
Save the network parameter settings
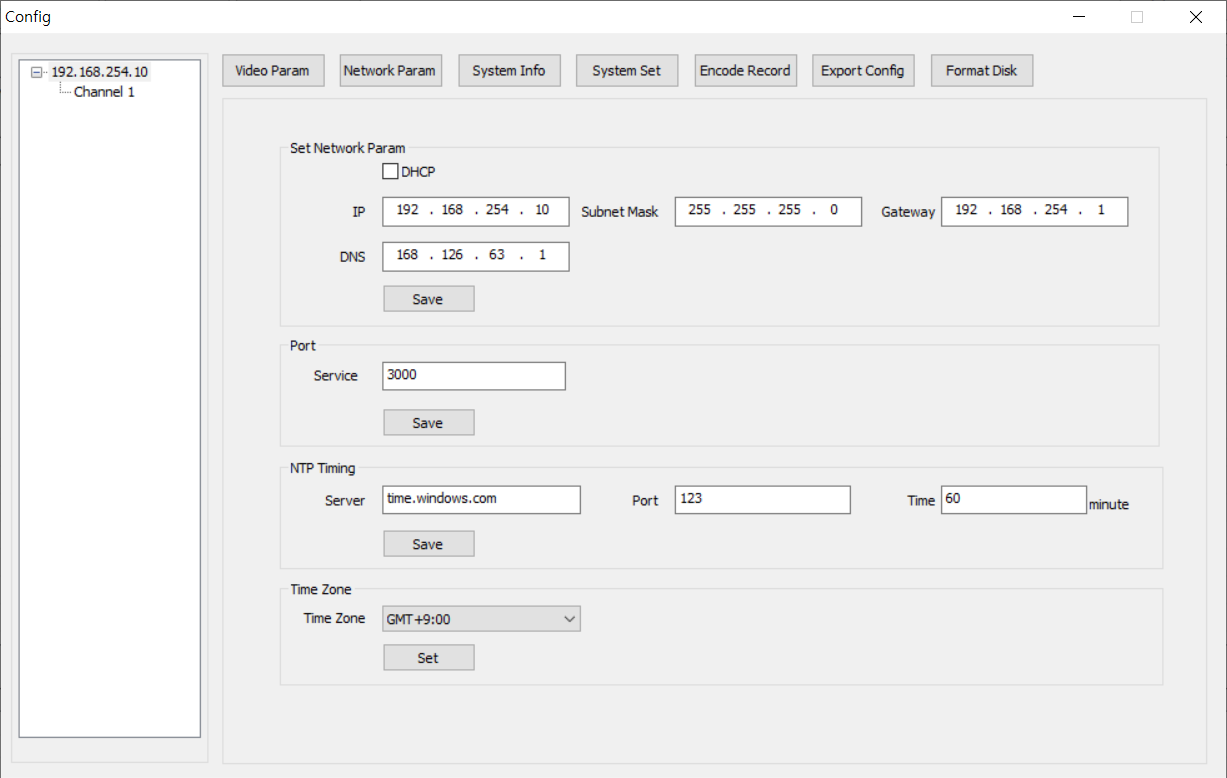pyautogui.click(x=428, y=299)
